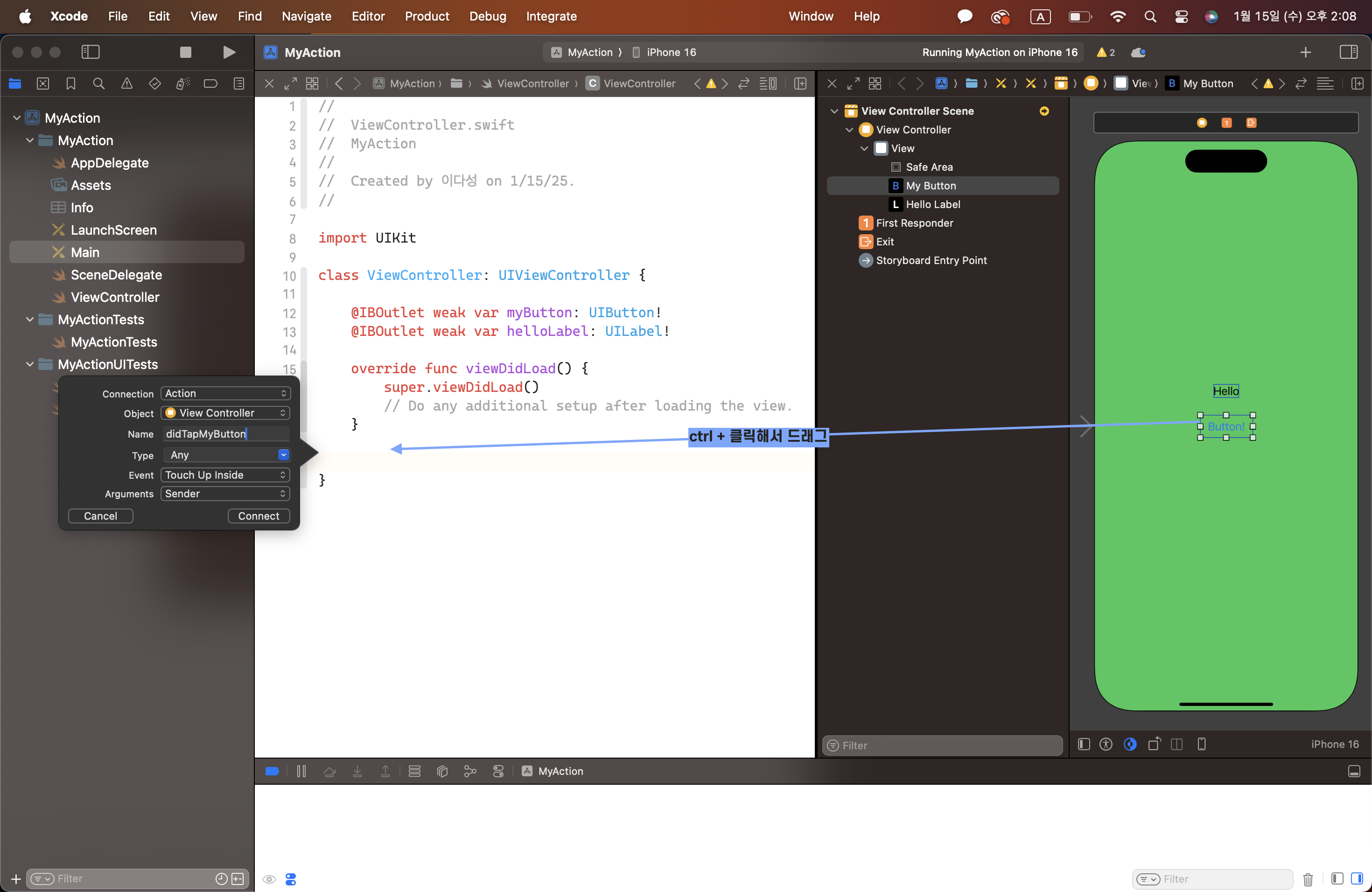The image size is (1372, 892).
Task: Select First Responder in outline
Action: pyautogui.click(x=914, y=223)
